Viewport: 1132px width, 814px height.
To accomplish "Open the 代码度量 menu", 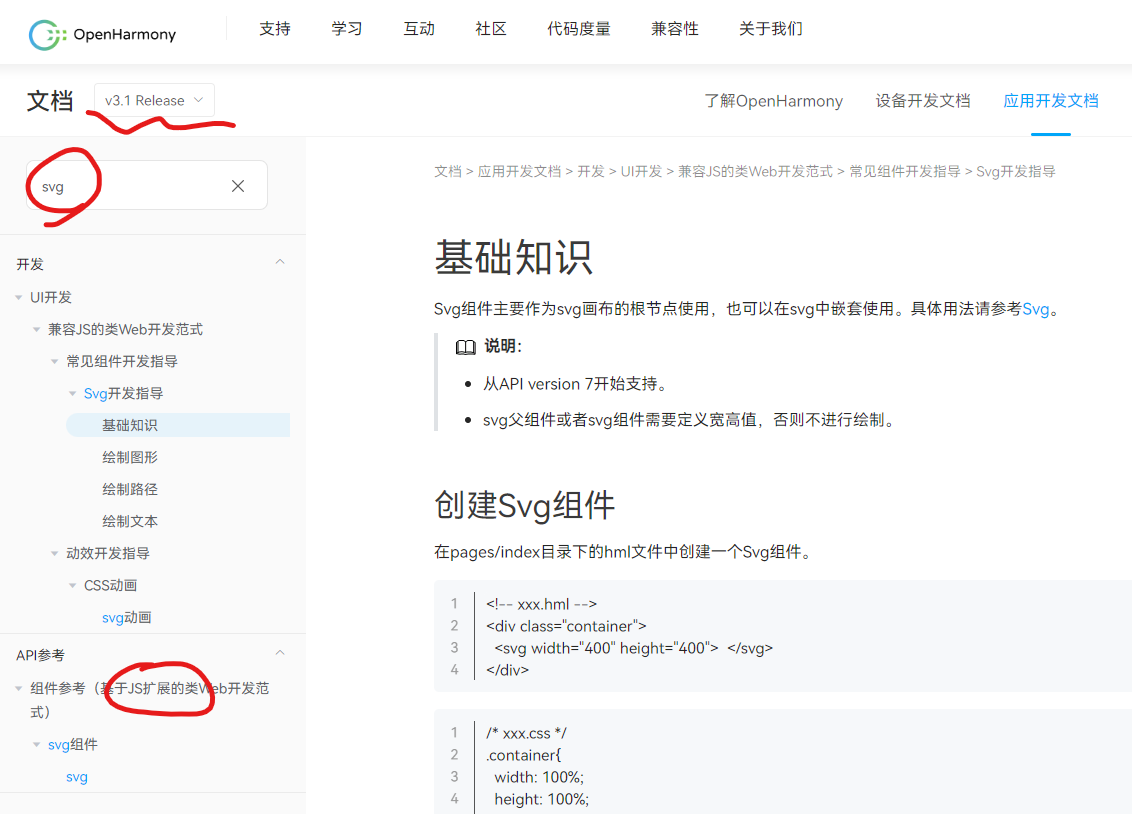I will 578,29.
